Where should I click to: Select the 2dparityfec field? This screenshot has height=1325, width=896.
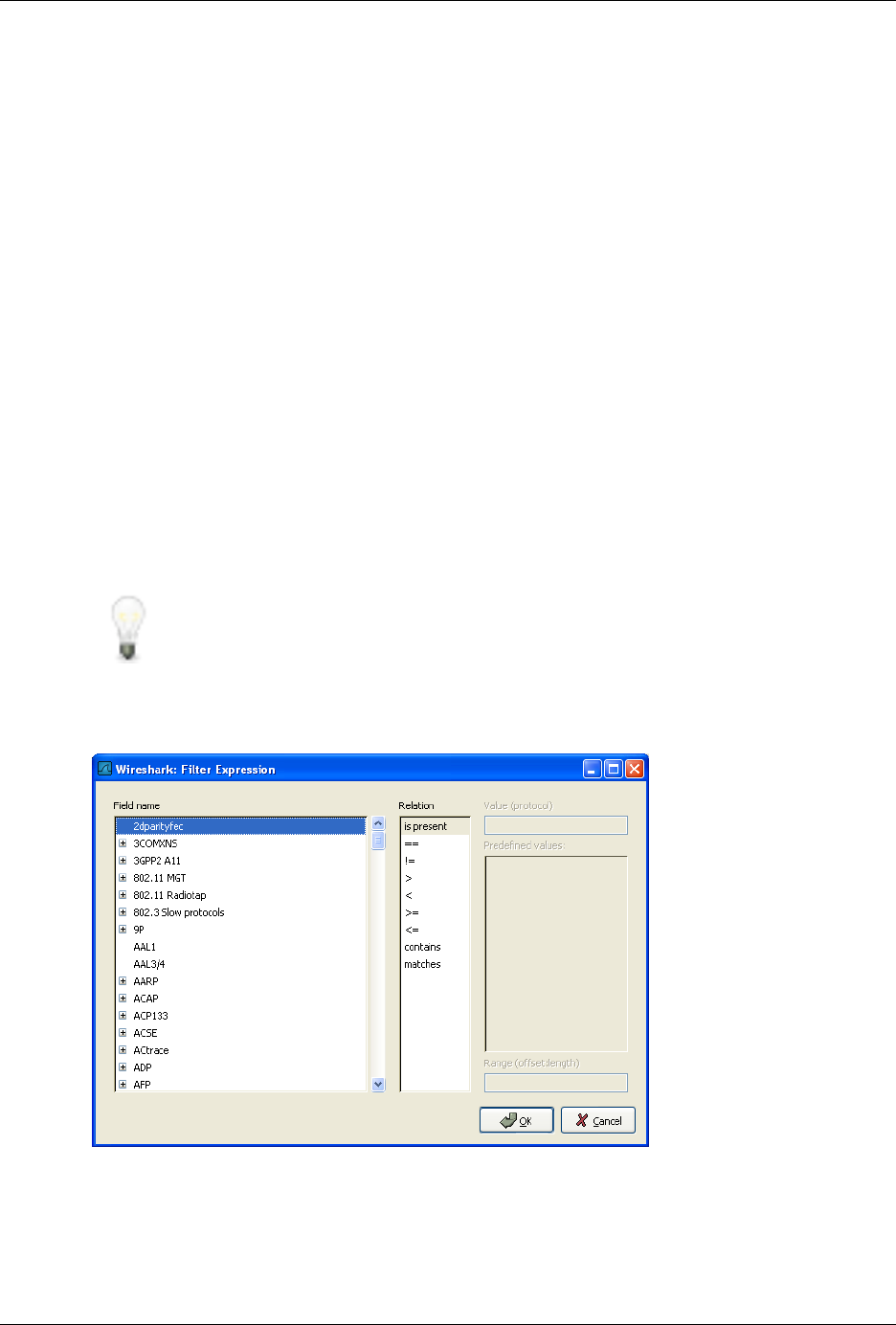(x=240, y=826)
